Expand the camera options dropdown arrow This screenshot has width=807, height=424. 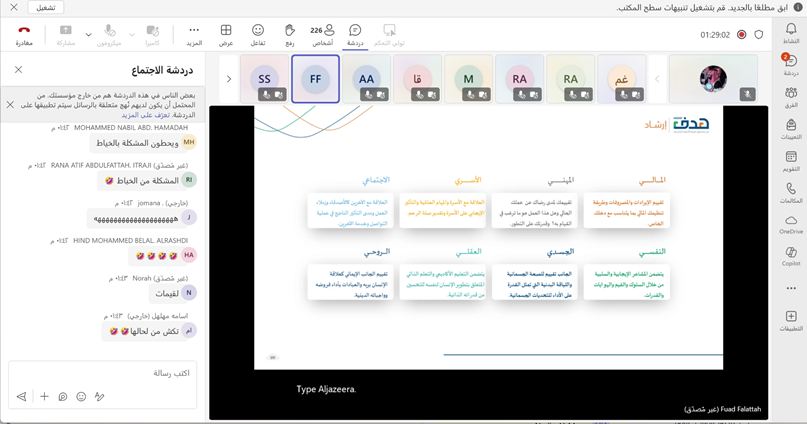click(132, 35)
